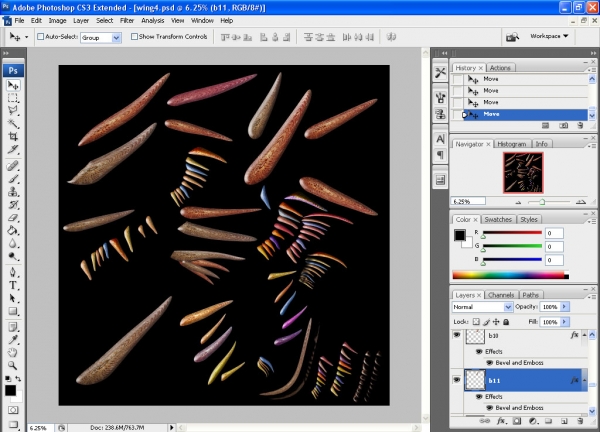
Task: Zoom out in Navigator panel
Action: (x=518, y=202)
